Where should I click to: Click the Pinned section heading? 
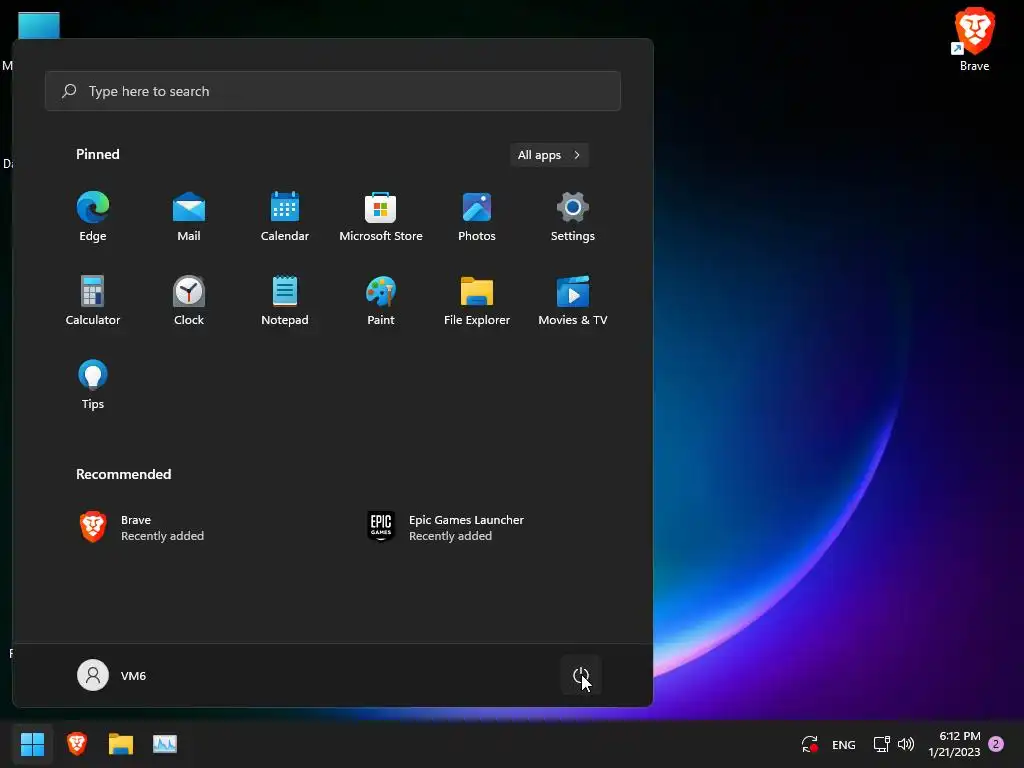pyautogui.click(x=98, y=154)
